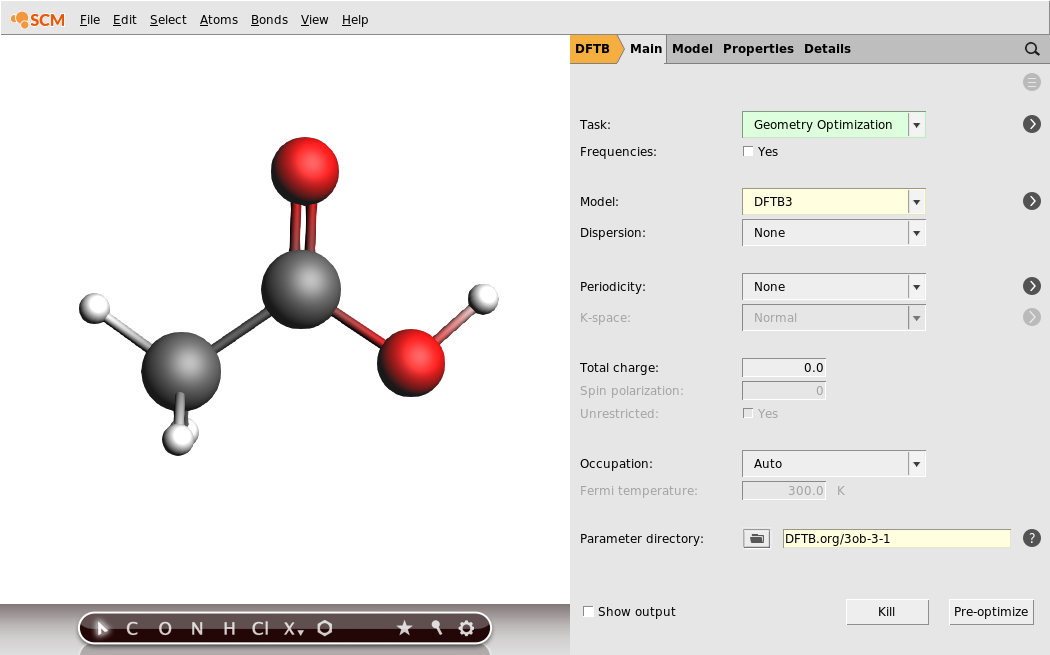
Task: Click the search magnifier icon
Action: tap(1032, 49)
